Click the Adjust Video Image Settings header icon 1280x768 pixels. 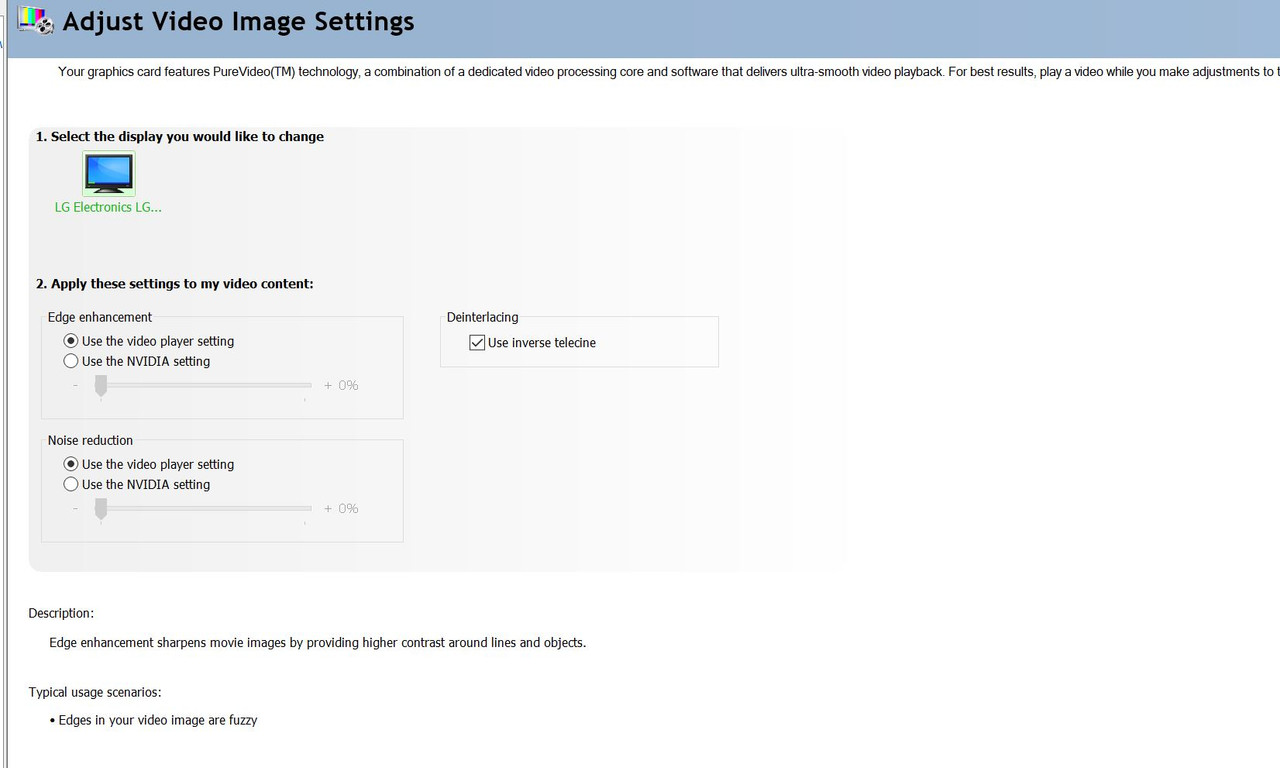[35, 20]
